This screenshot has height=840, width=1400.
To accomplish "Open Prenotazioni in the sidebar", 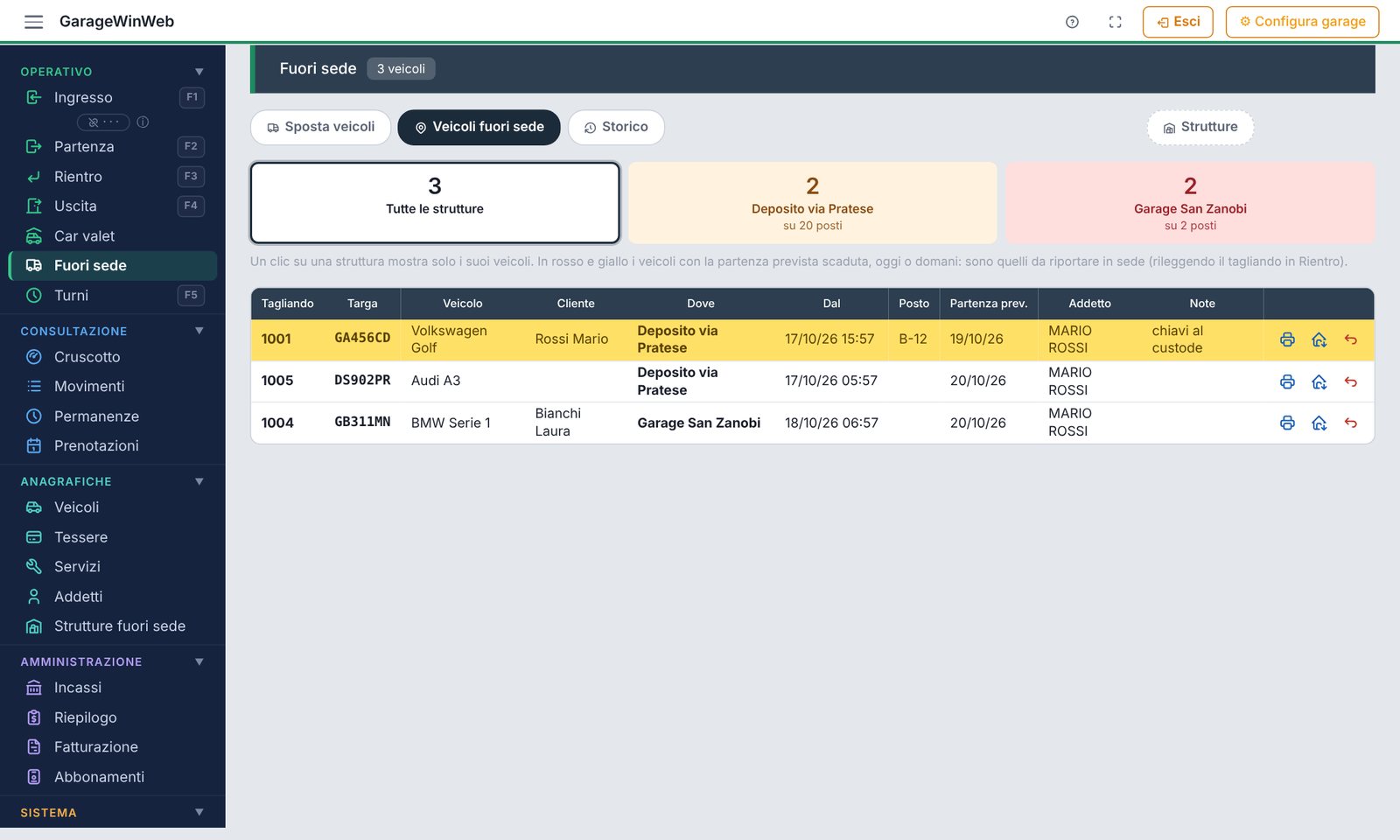I will click(113, 446).
